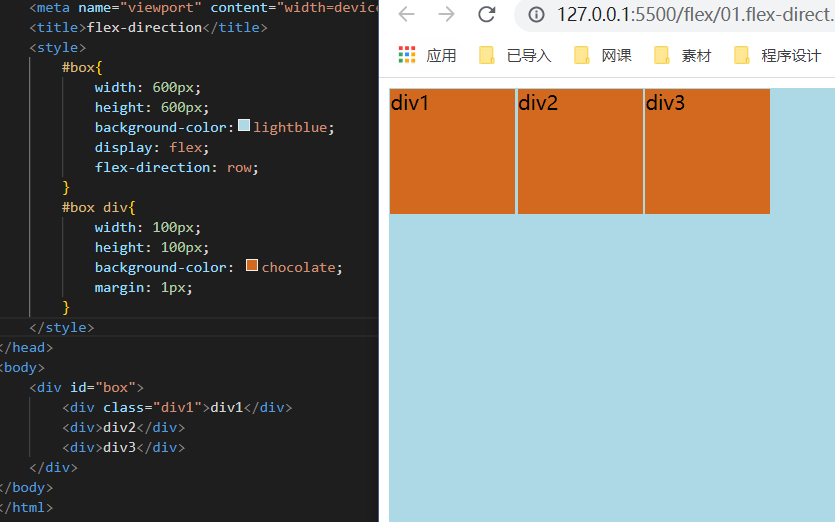
Task: Click the browser back arrow
Action: pos(406,14)
